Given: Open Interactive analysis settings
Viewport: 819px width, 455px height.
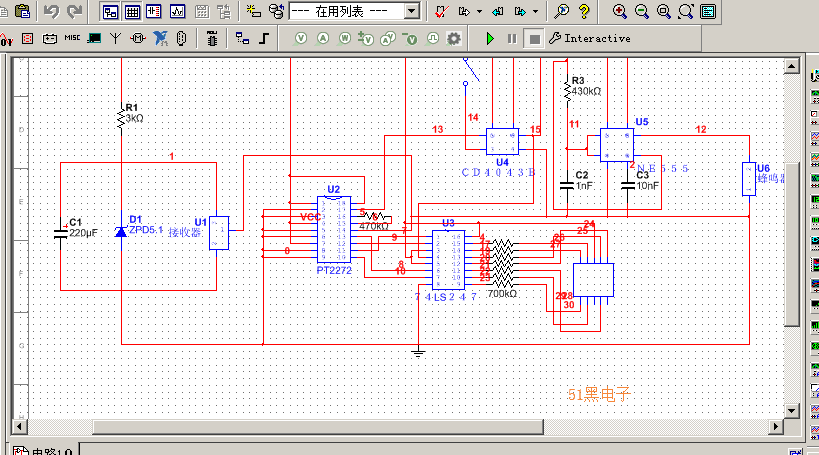Looking at the screenshot, I should pyautogui.click(x=590, y=38).
